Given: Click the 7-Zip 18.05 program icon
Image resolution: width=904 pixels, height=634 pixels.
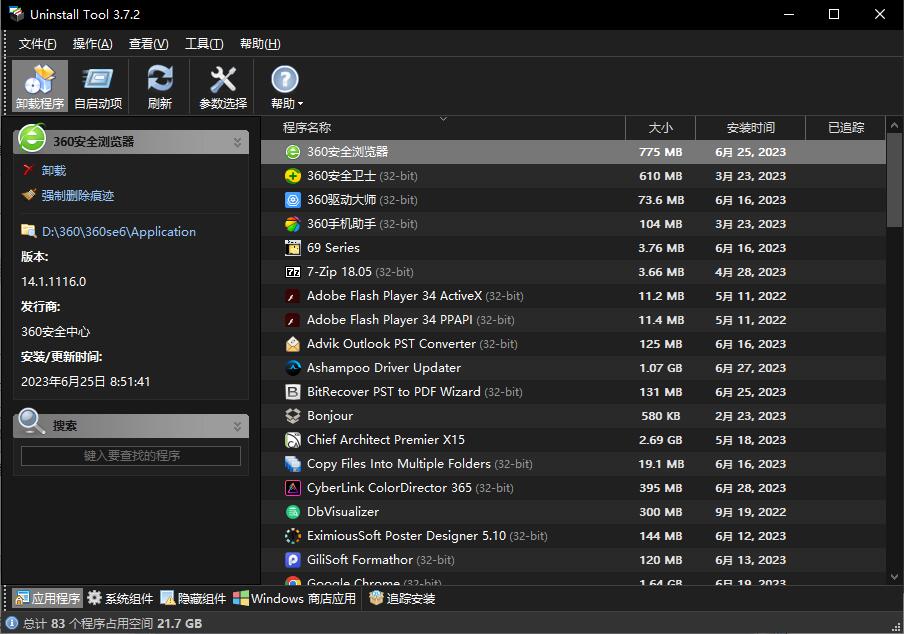Looking at the screenshot, I should click(293, 272).
